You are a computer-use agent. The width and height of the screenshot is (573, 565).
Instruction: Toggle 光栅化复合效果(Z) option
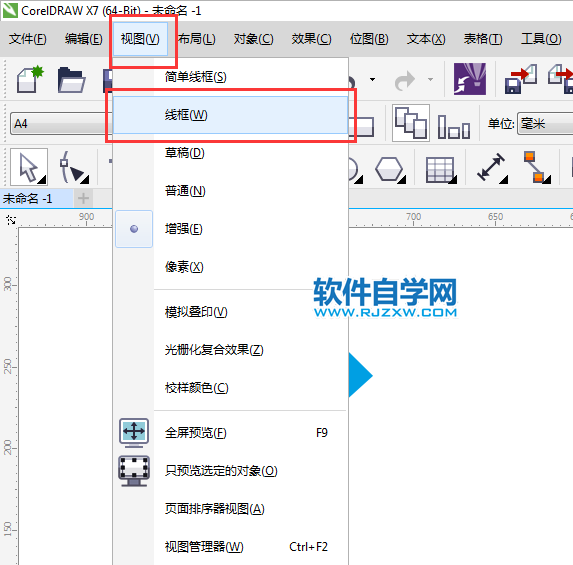click(x=230, y=350)
